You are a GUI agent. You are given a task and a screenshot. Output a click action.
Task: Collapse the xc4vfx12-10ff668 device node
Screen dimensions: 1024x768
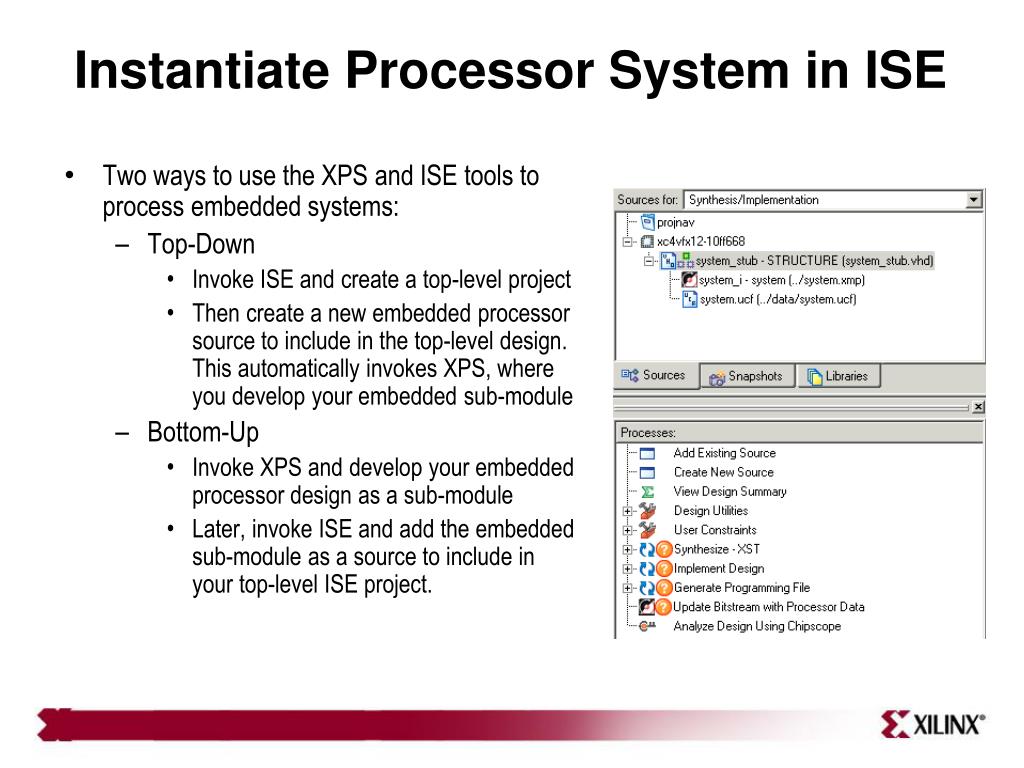pos(628,242)
